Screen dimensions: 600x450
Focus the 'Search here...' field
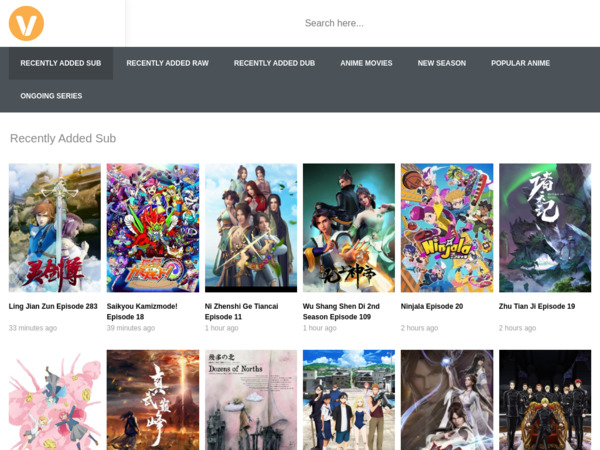(334, 23)
